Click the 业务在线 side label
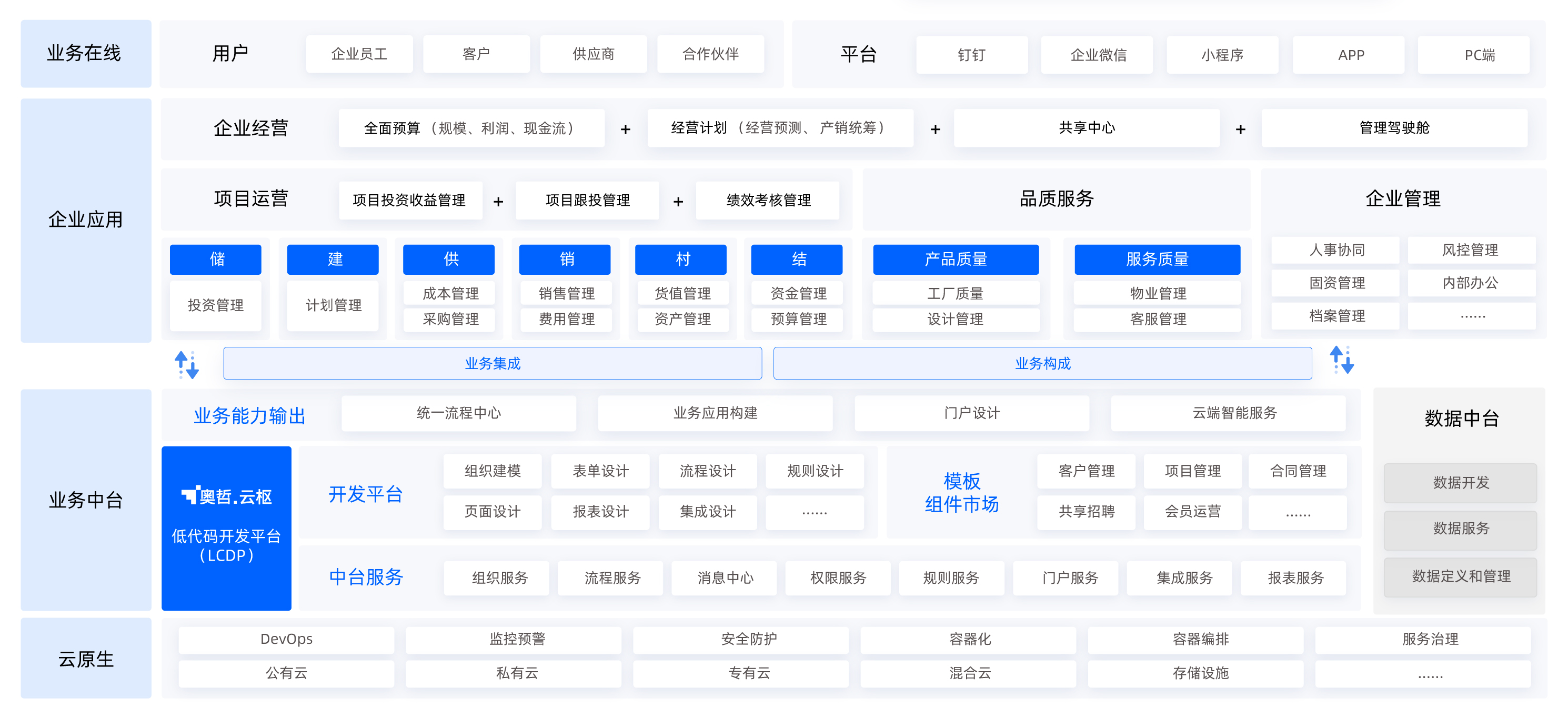The image size is (1568, 717). click(x=86, y=54)
